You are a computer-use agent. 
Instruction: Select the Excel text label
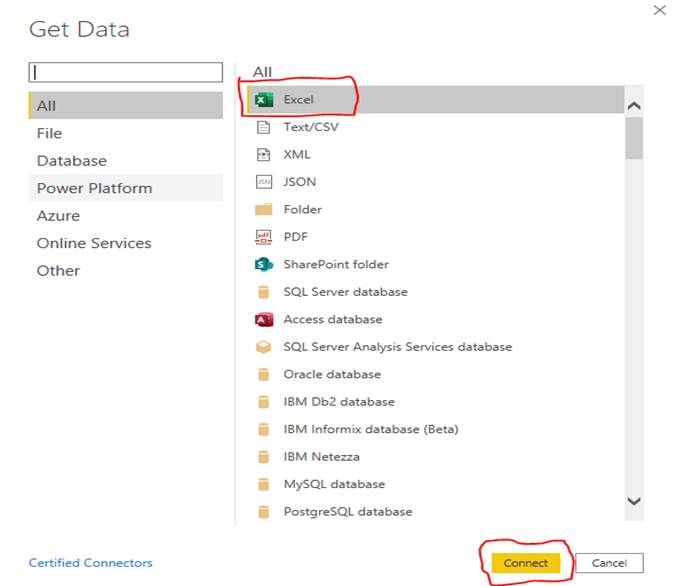tap(298, 100)
